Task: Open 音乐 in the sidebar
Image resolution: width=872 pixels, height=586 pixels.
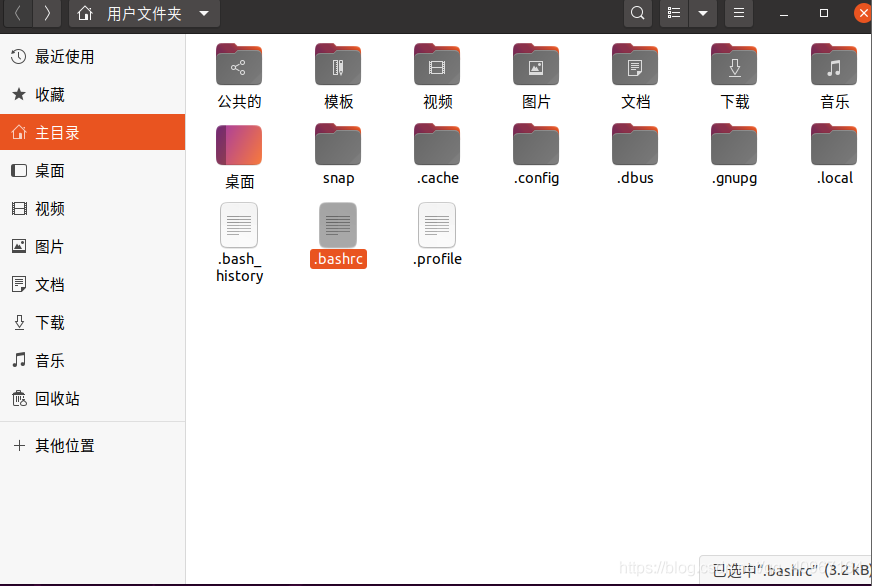Action: click(92, 360)
